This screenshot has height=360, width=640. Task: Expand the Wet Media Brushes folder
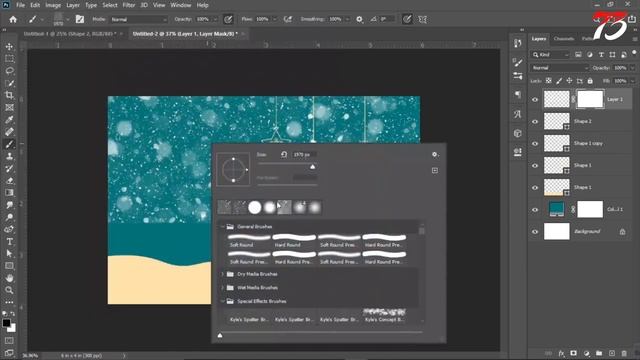tap(223, 287)
